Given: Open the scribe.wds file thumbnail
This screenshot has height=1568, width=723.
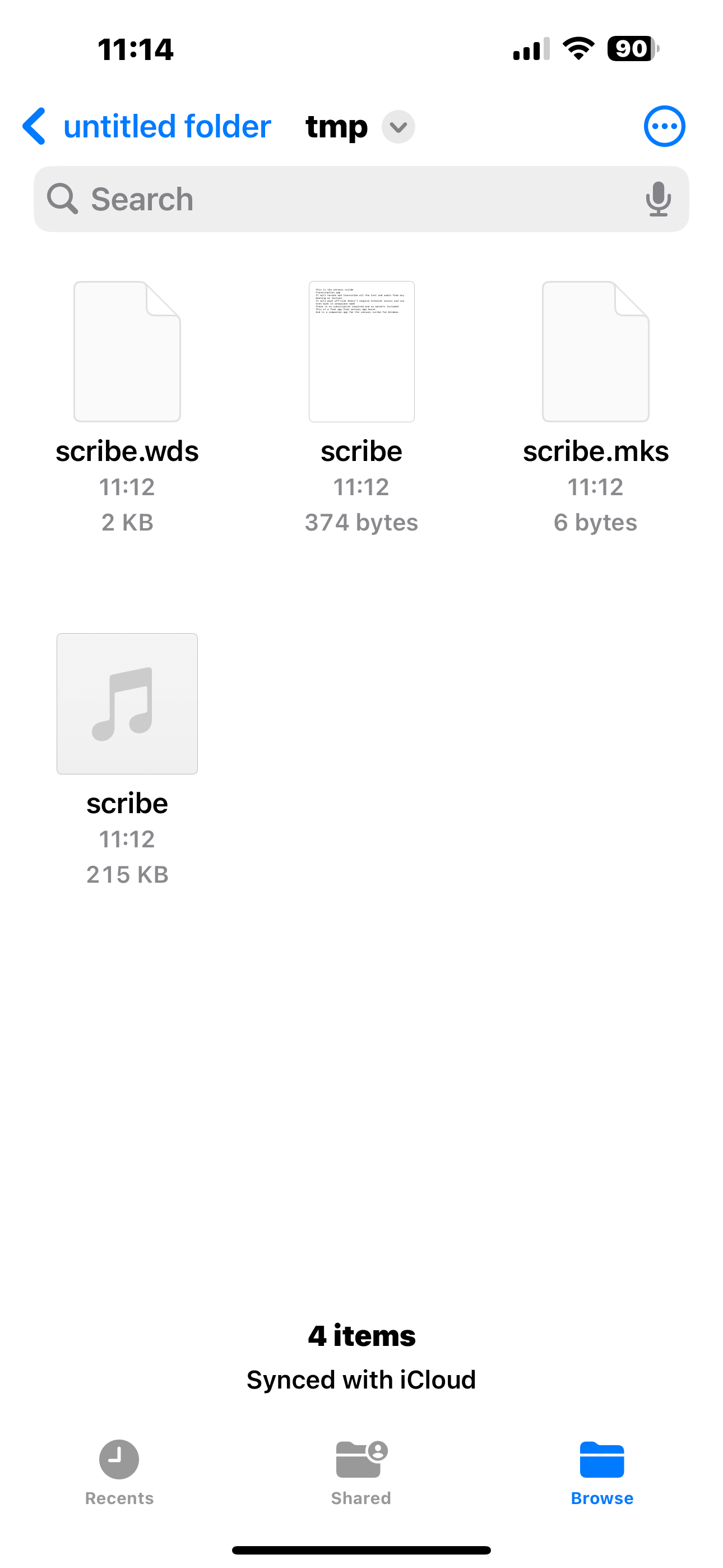Looking at the screenshot, I should (127, 351).
